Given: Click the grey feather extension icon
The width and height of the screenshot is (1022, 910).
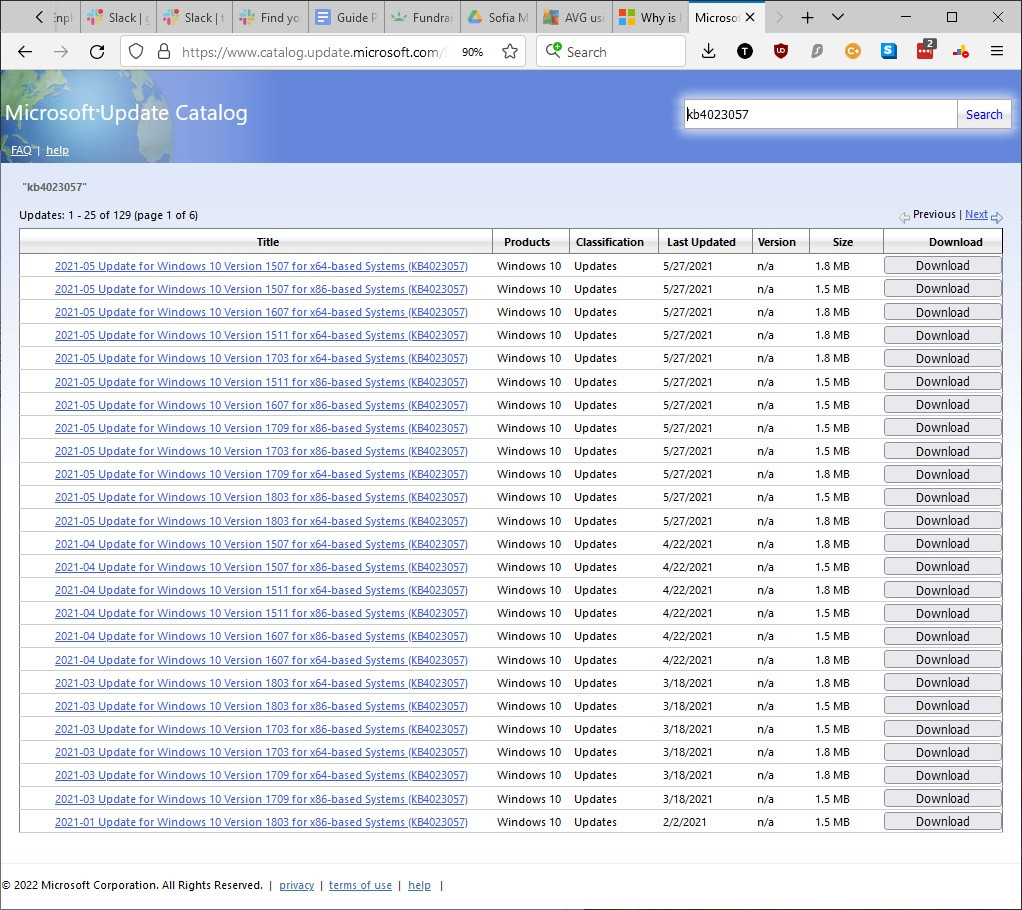Looking at the screenshot, I should pyautogui.click(x=817, y=51).
